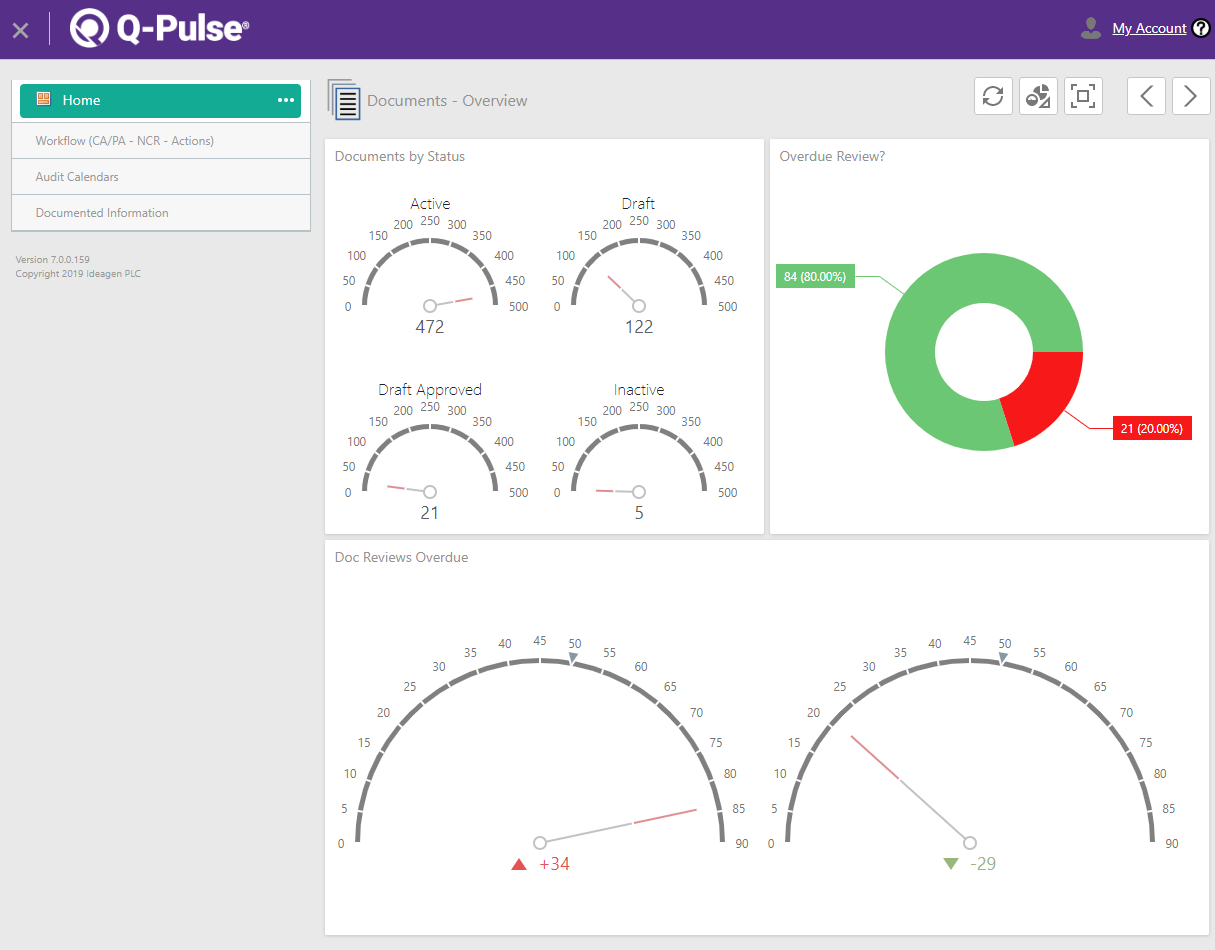Open Home options via the ellipsis menu
Screen dimensions: 1215x950
[x=286, y=100]
